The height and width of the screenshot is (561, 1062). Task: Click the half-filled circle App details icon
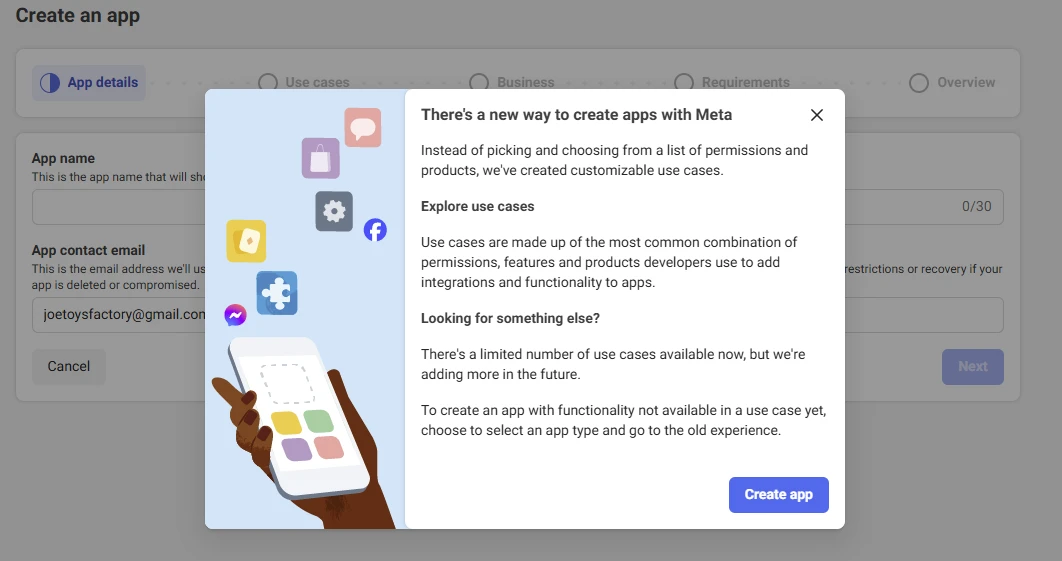tap(50, 83)
